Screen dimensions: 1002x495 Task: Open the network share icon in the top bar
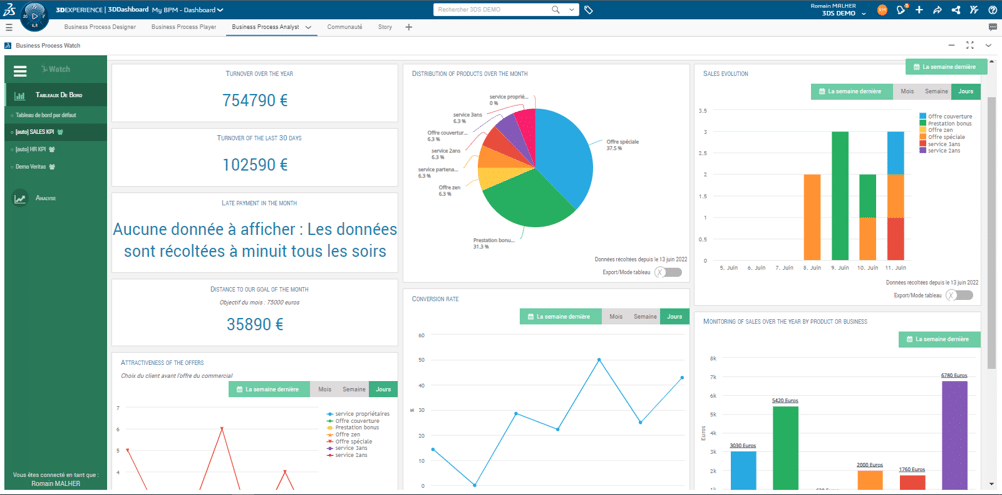point(955,10)
